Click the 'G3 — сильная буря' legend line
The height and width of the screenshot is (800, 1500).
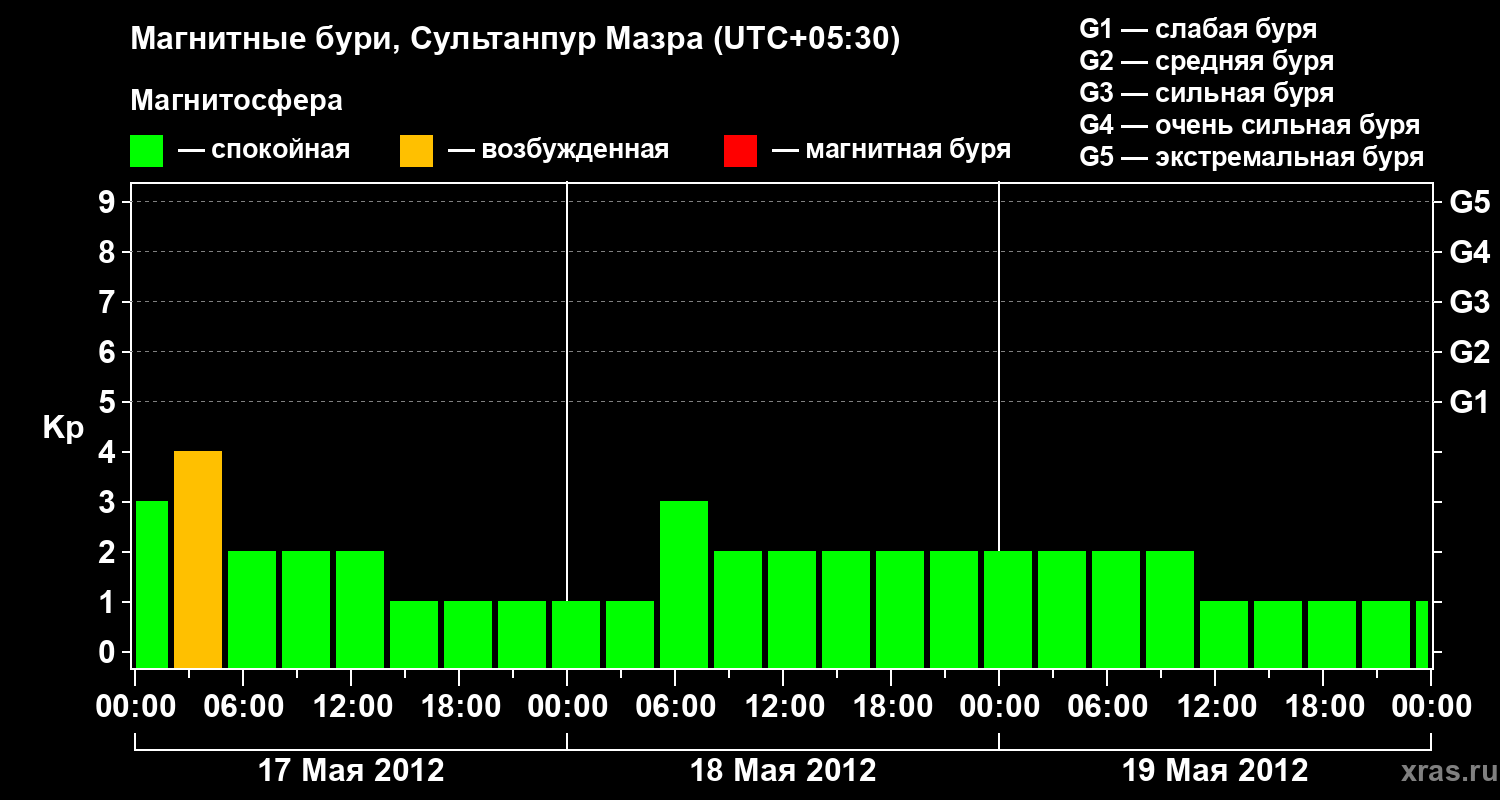[1206, 93]
